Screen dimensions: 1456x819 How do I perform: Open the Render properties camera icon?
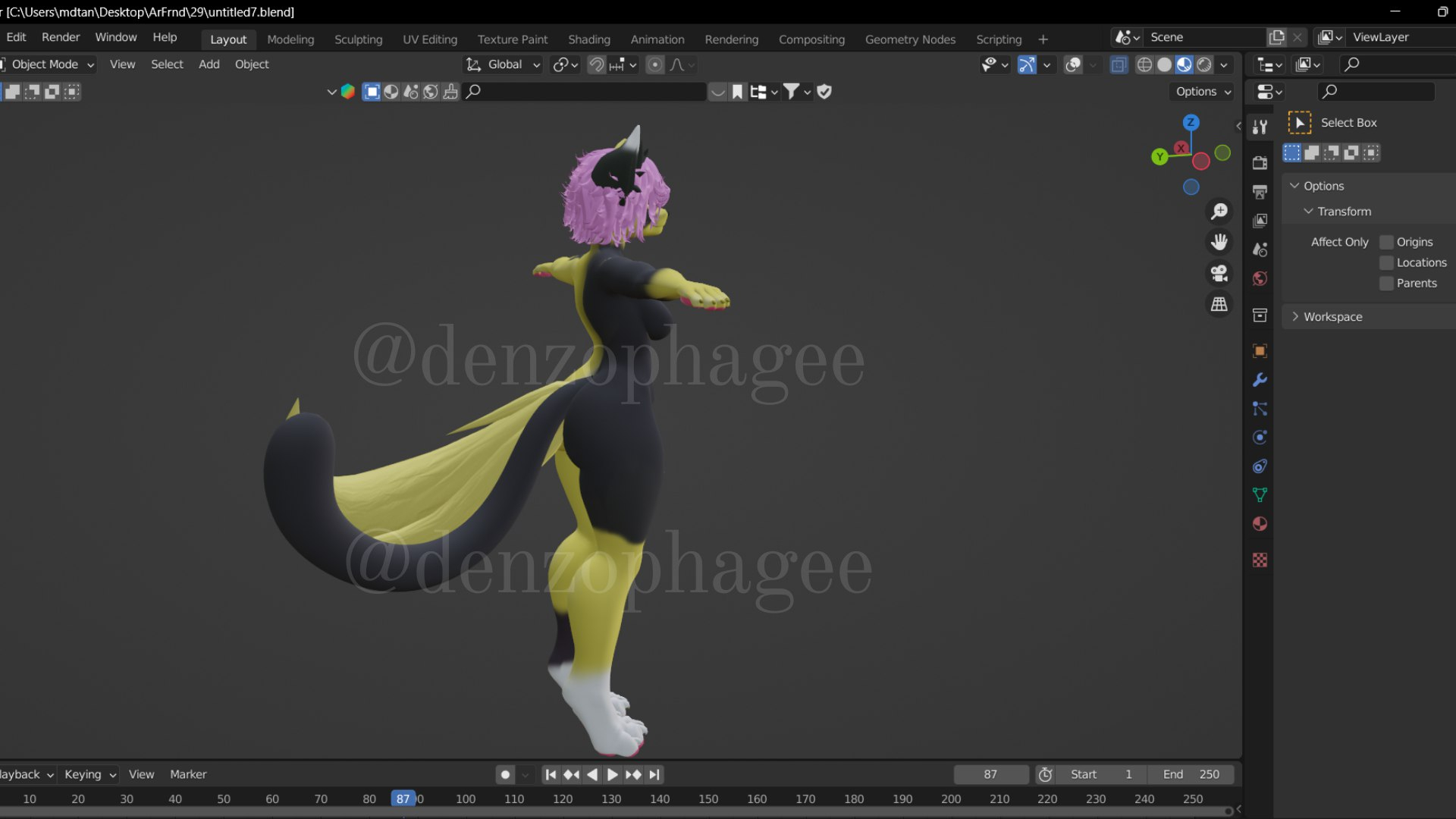tap(1260, 162)
